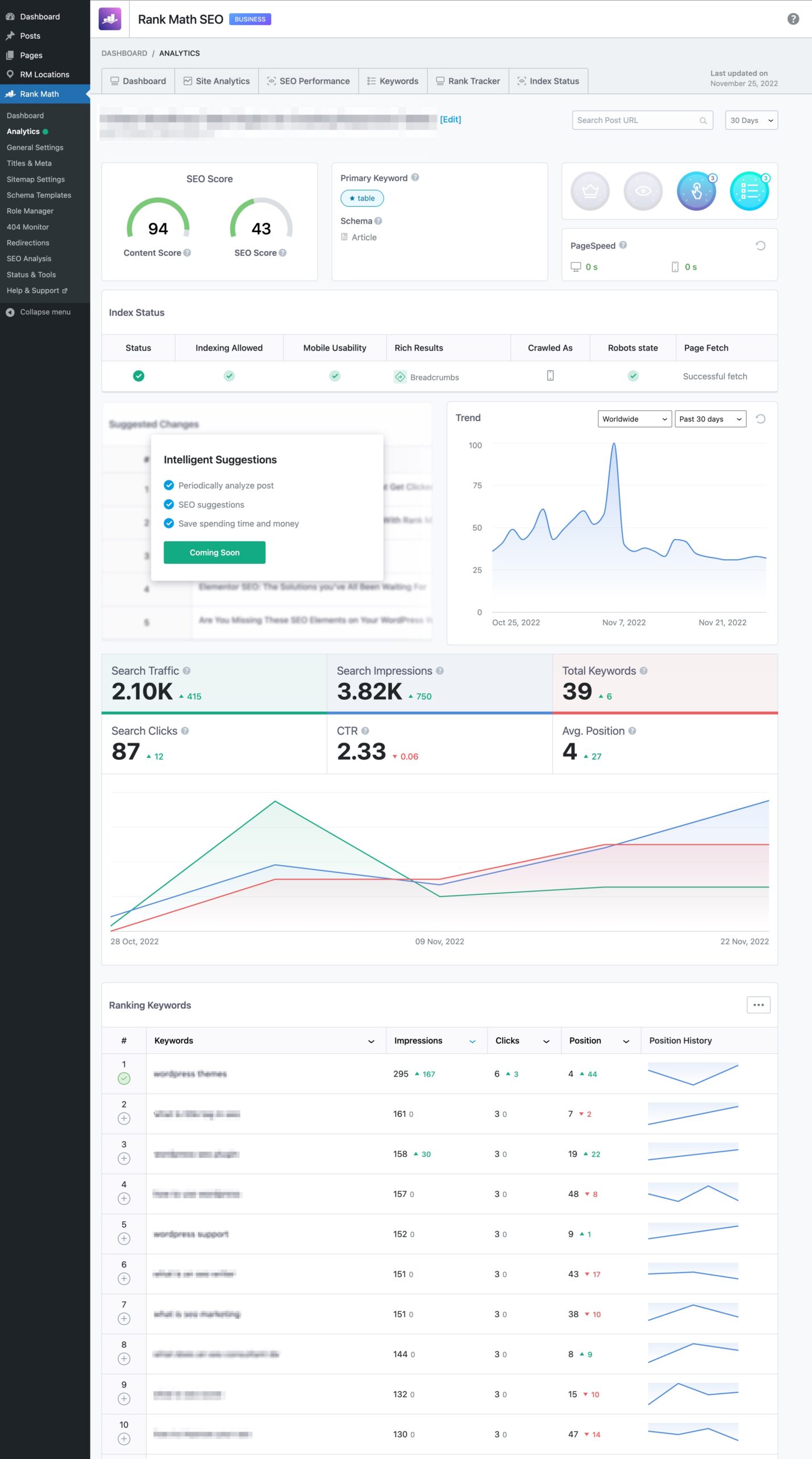The image size is (812, 1459).
Task: Open the 30 Days range dropdown
Action: coord(751,120)
